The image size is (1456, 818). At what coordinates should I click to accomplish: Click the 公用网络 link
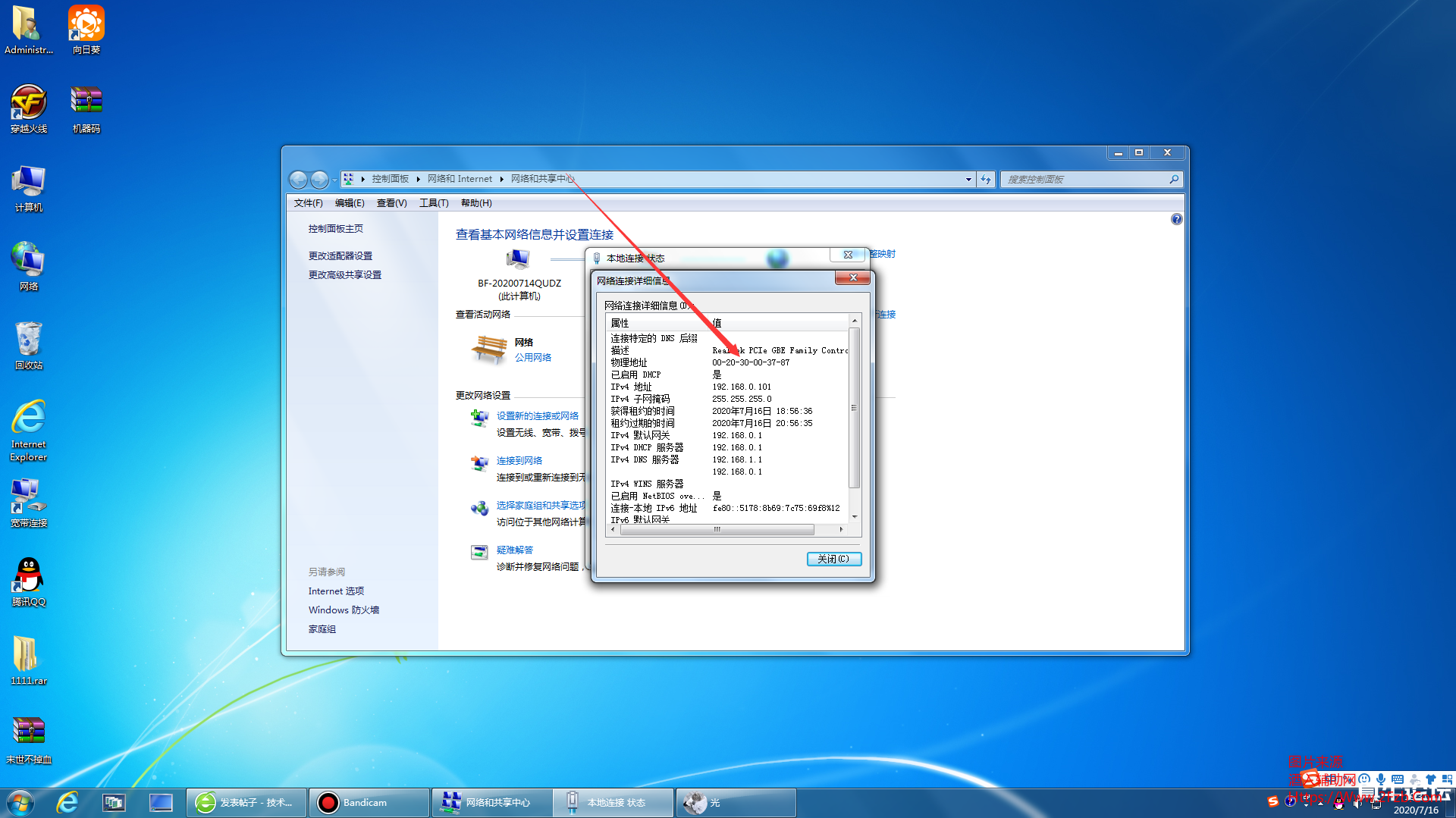point(533,358)
